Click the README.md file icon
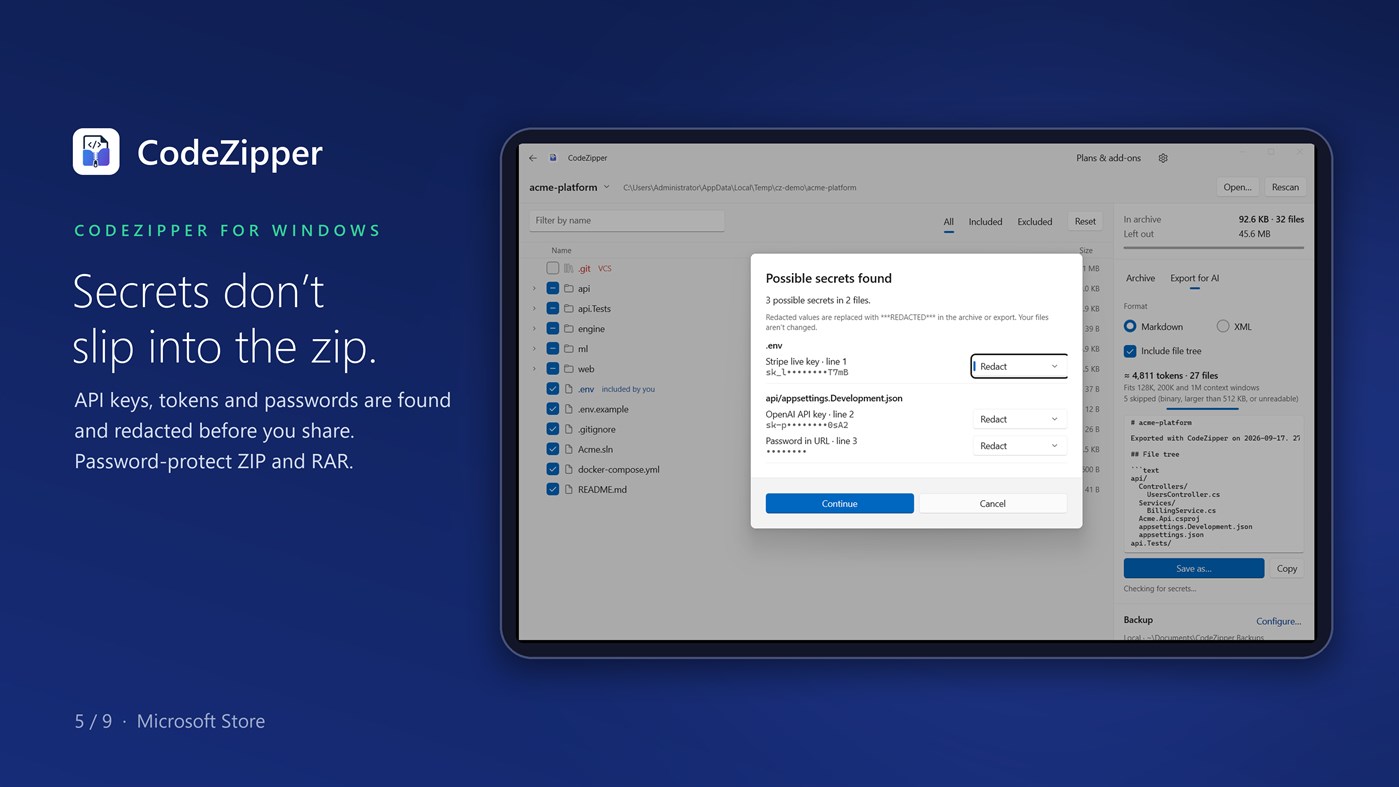 click(x=568, y=489)
